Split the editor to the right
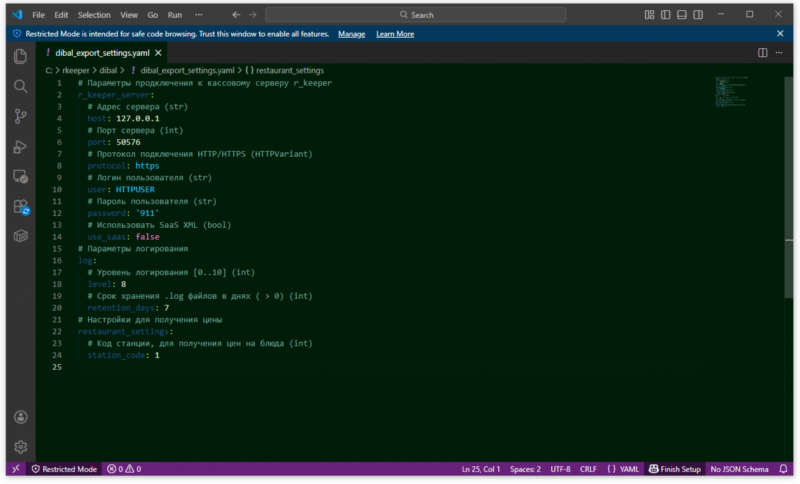This screenshot has width=800, height=484. (x=763, y=53)
